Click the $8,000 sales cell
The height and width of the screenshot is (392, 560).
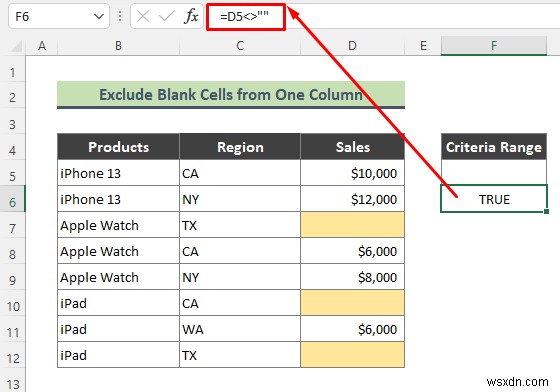click(x=352, y=277)
